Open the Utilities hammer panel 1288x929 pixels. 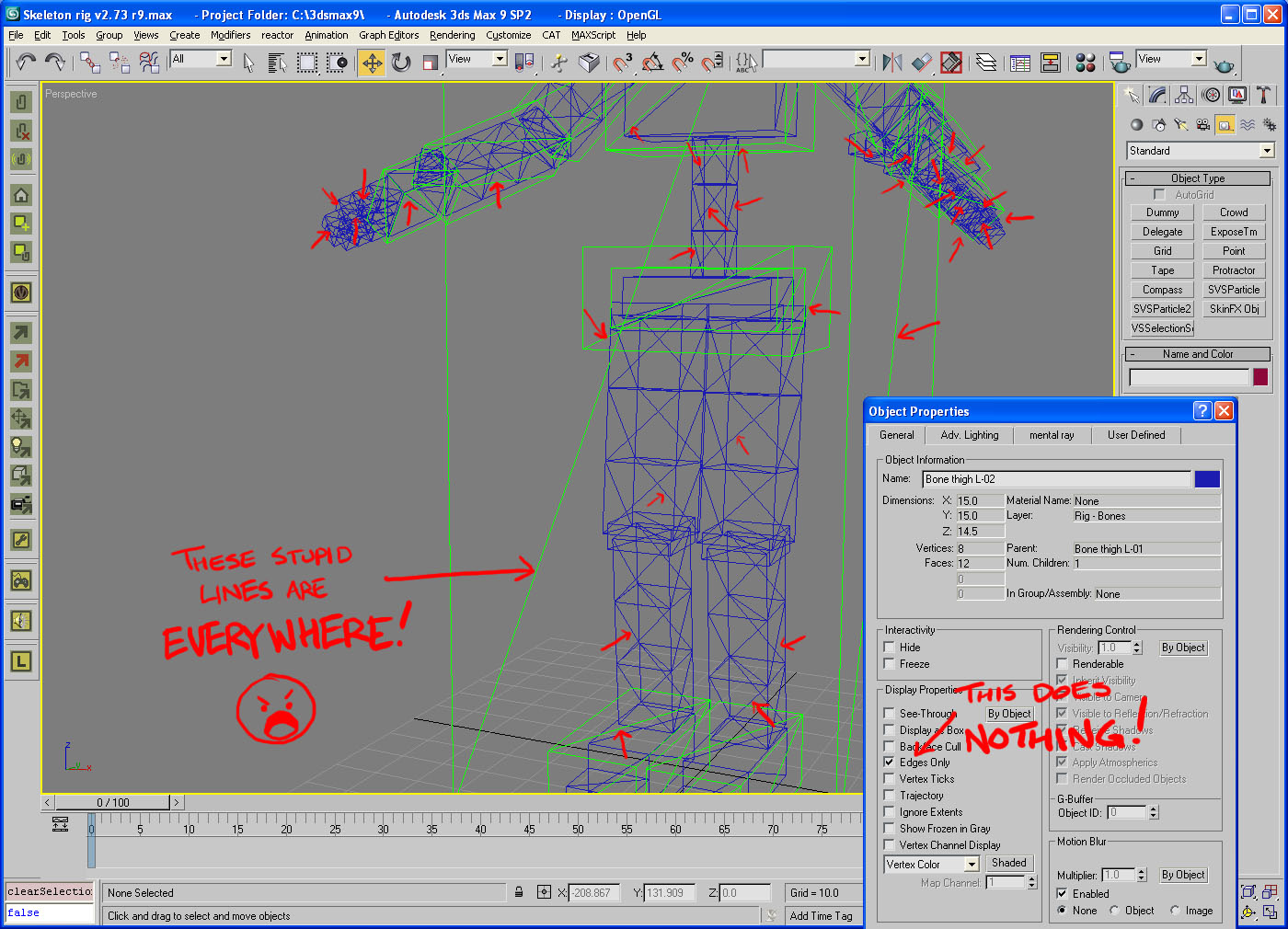point(1264,95)
